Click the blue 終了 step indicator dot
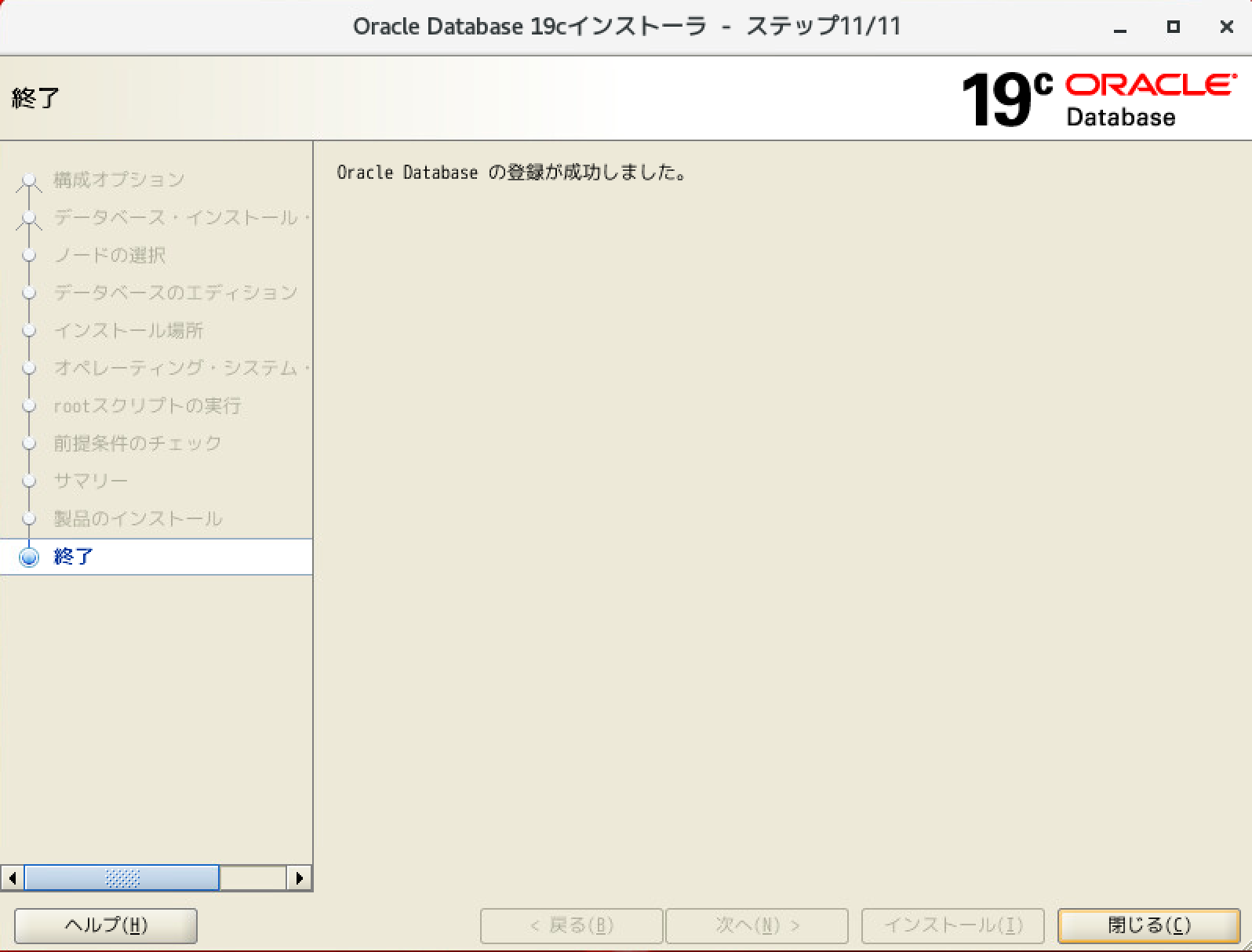Image resolution: width=1252 pixels, height=952 pixels. pyautogui.click(x=29, y=558)
